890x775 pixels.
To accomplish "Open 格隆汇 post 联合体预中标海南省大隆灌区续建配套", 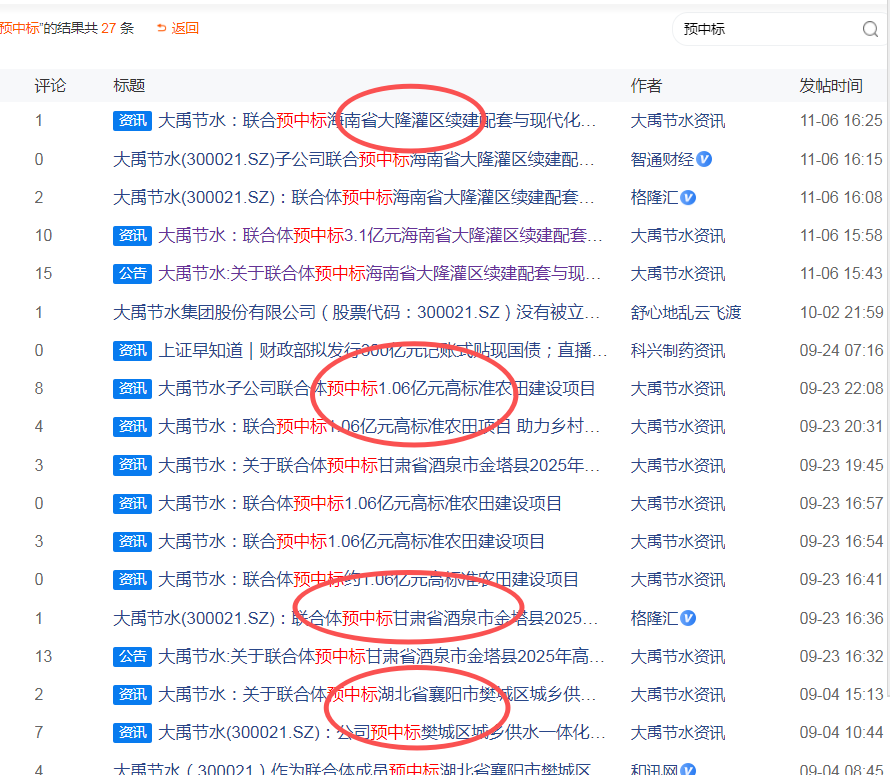I will [353, 198].
